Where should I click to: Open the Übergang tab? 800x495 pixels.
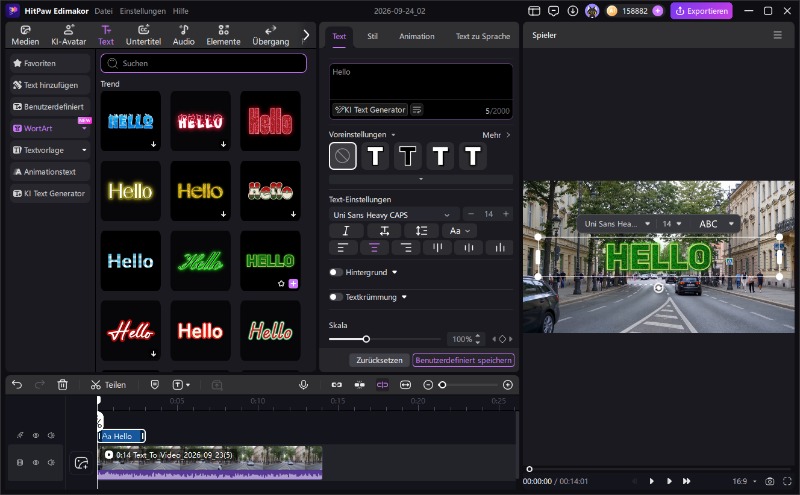point(270,35)
